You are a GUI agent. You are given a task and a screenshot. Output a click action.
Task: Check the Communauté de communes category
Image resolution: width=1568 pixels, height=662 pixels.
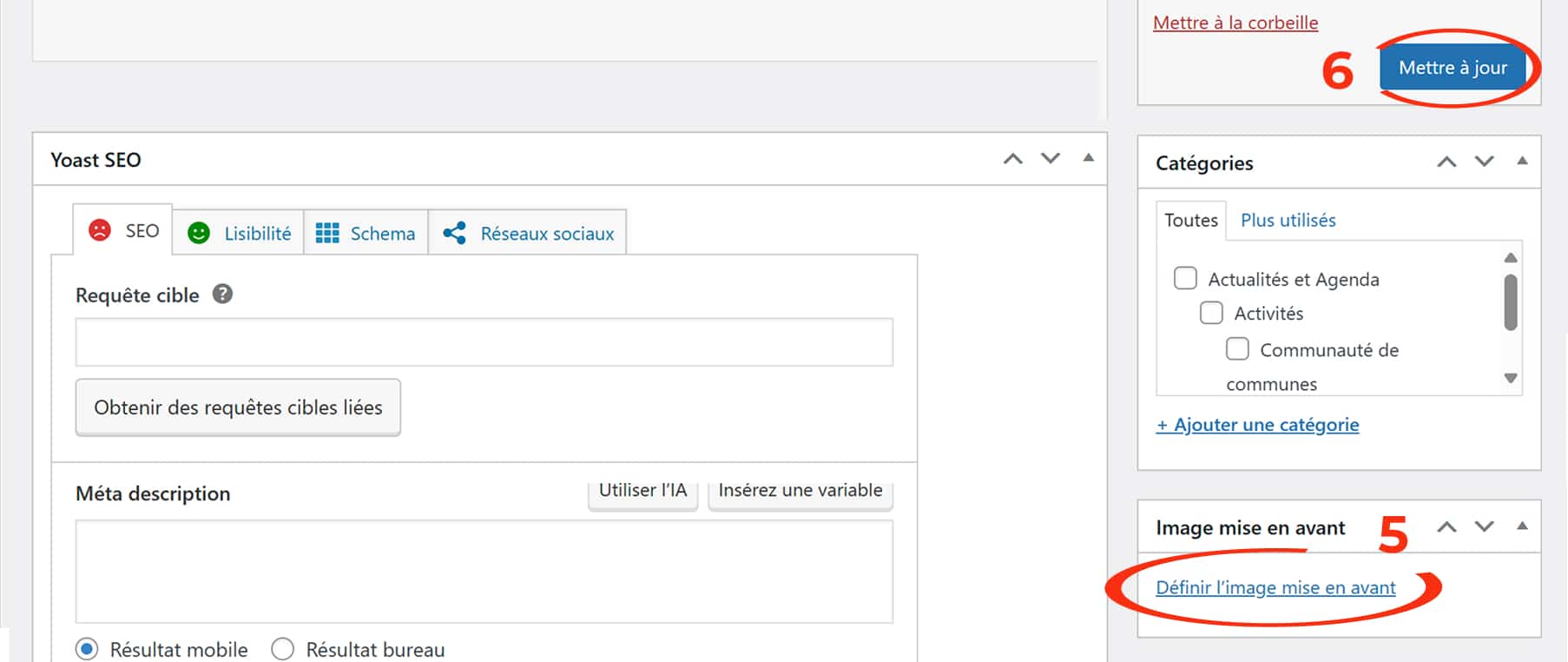point(1237,349)
